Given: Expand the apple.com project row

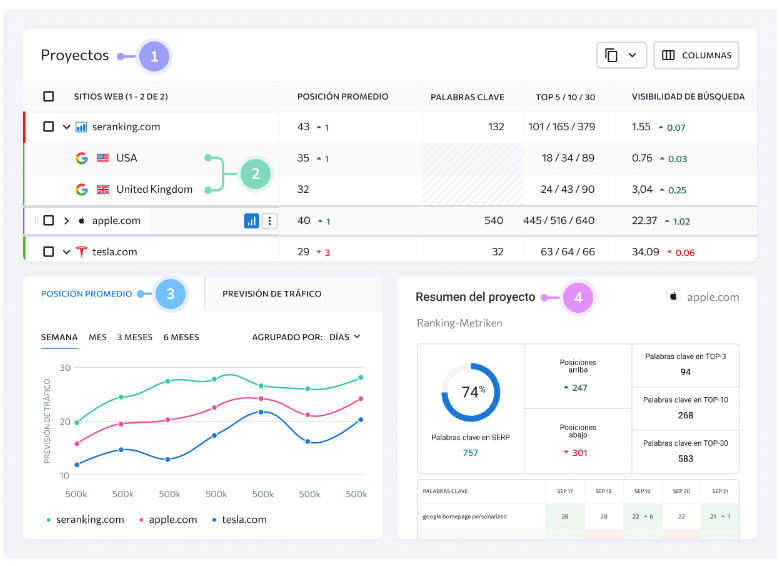Looking at the screenshot, I should click(x=66, y=221).
